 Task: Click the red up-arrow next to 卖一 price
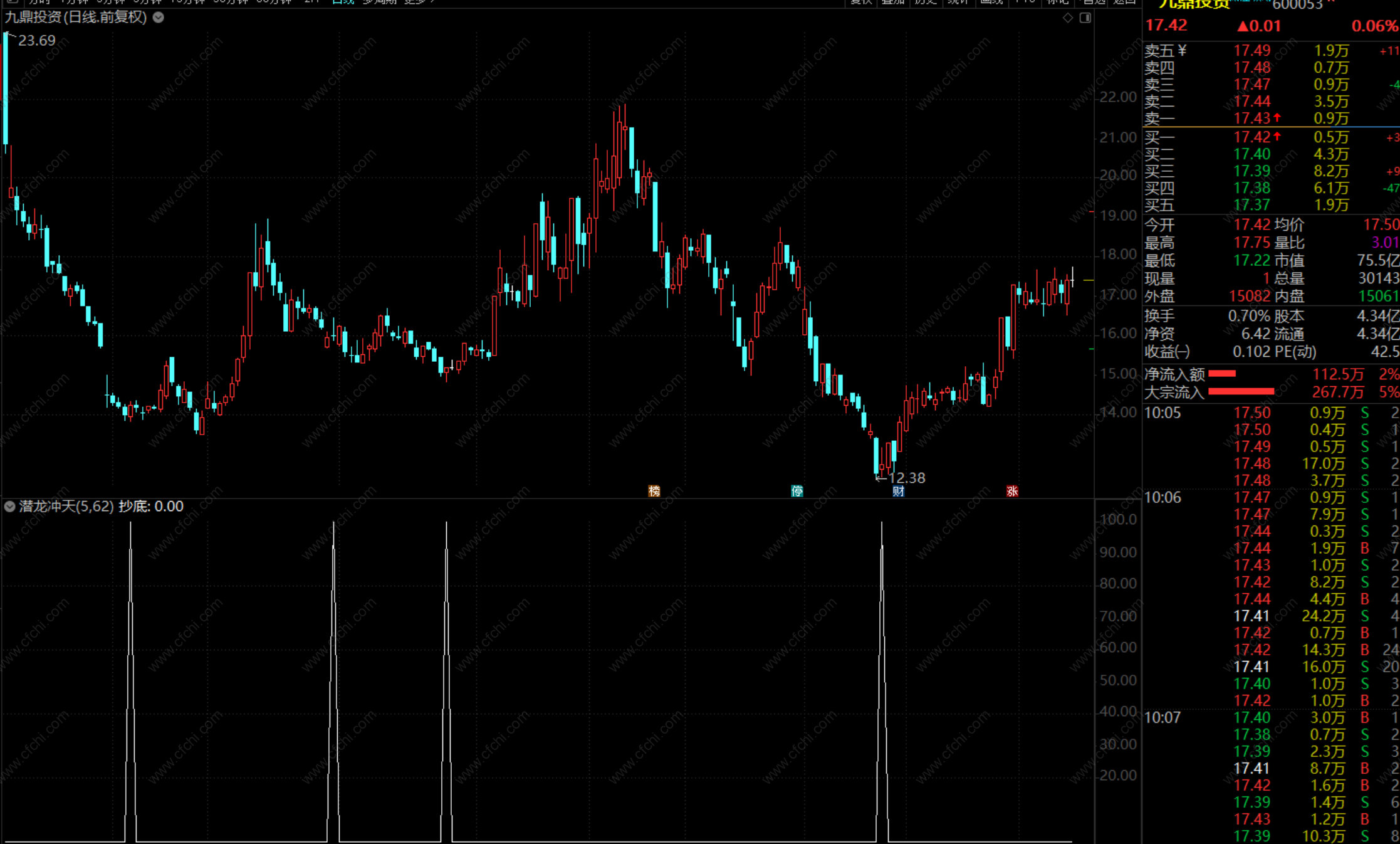1277,118
